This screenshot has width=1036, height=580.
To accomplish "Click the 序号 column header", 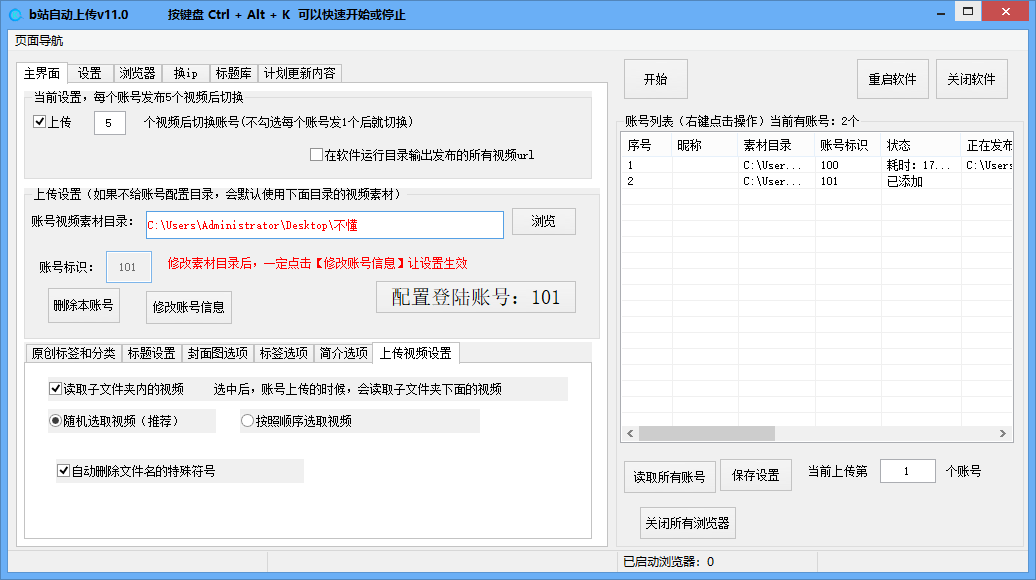I will 646,145.
